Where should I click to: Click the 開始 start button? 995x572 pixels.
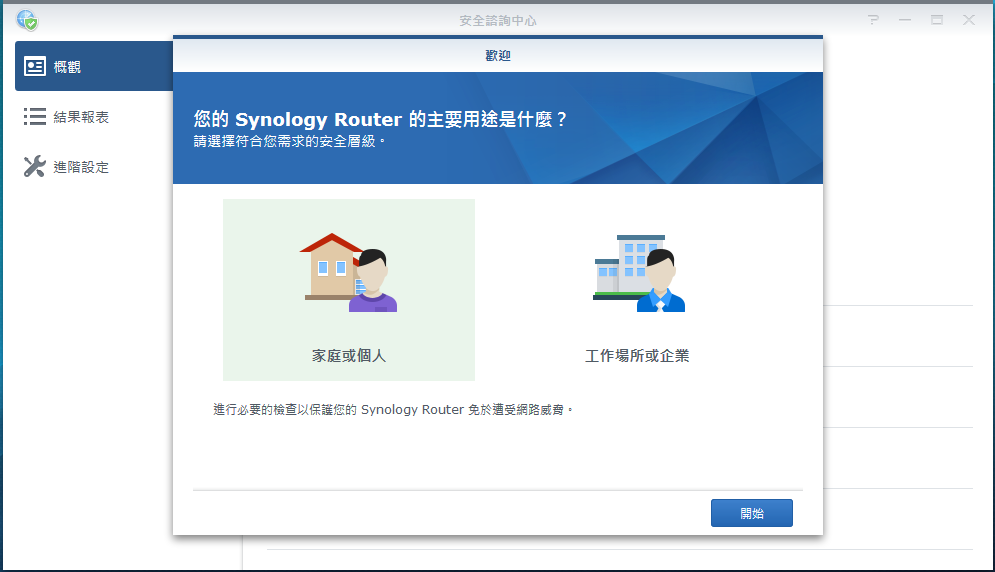(751, 513)
